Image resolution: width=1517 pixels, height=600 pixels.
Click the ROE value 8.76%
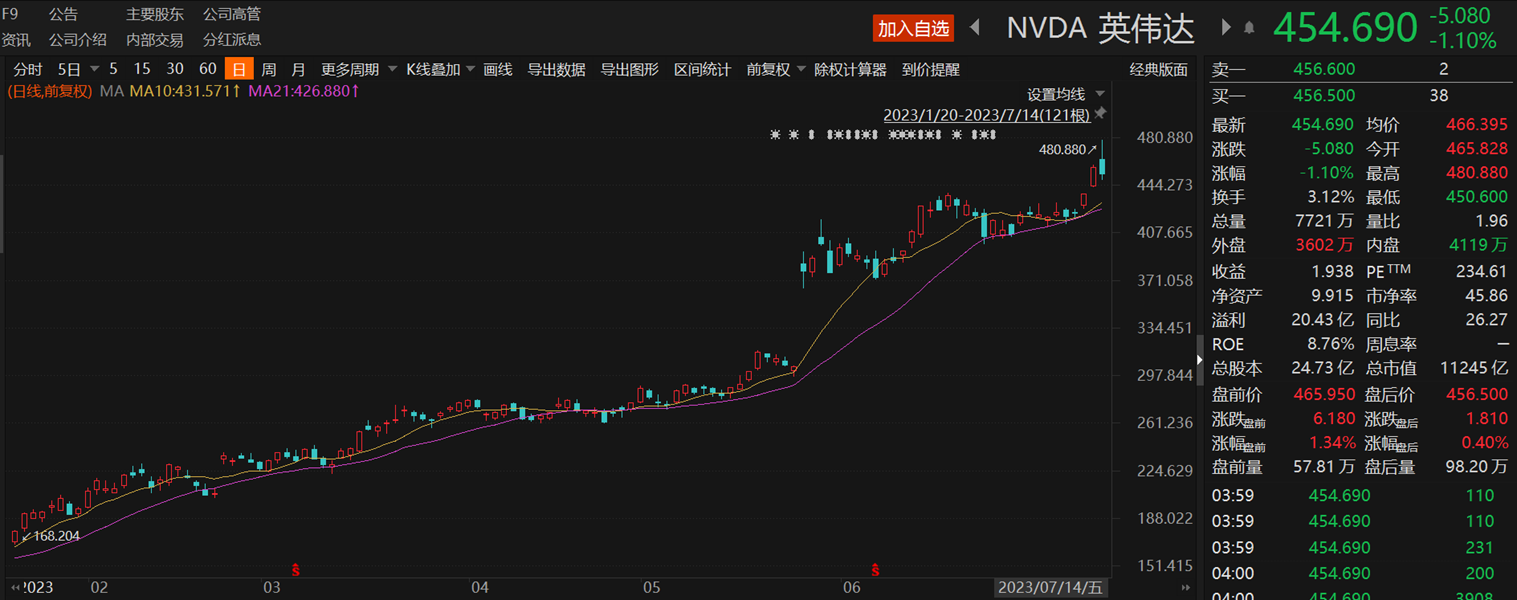(1331, 344)
